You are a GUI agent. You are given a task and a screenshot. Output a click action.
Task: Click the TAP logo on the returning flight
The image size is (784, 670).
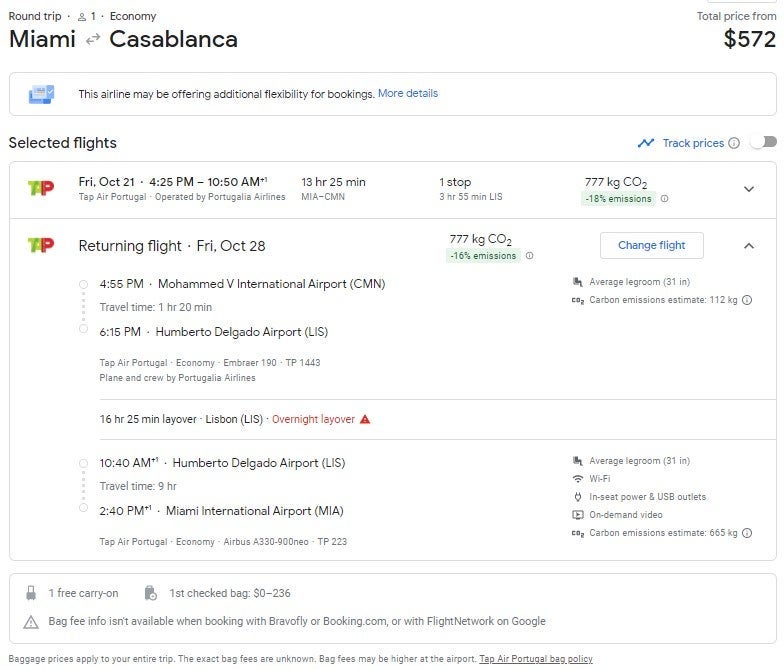(41, 246)
